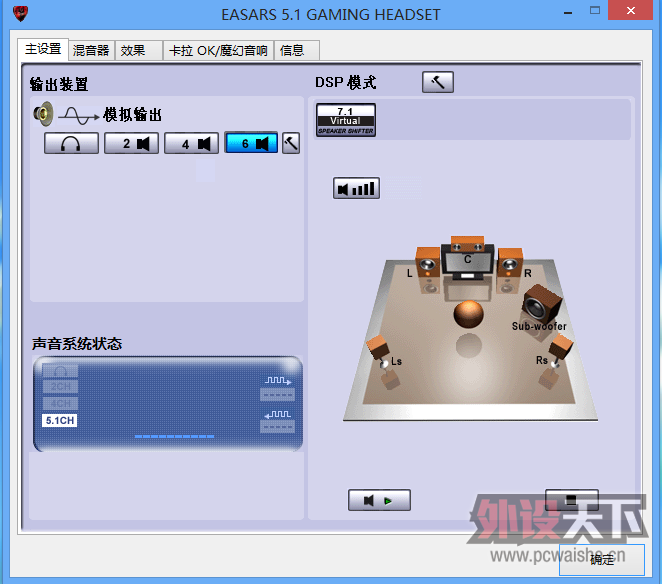Click the center (C) speaker
This screenshot has height=584, width=662.
pos(467,254)
